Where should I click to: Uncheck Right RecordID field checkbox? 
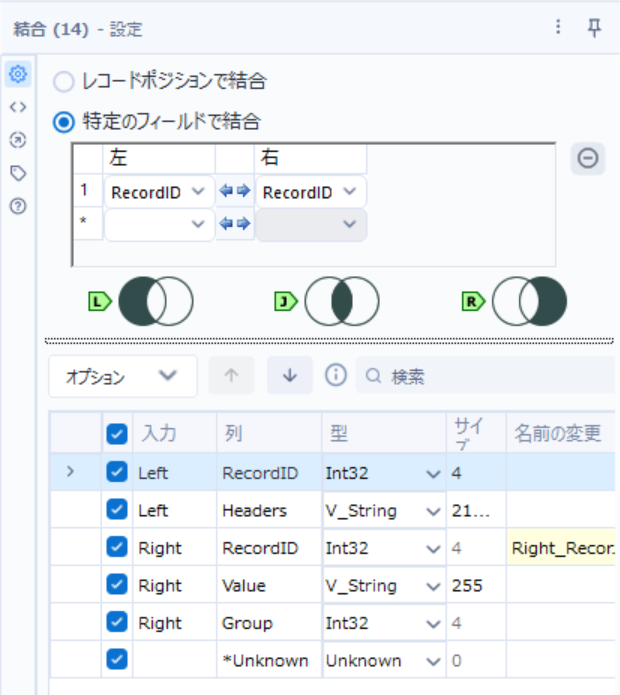(117, 547)
